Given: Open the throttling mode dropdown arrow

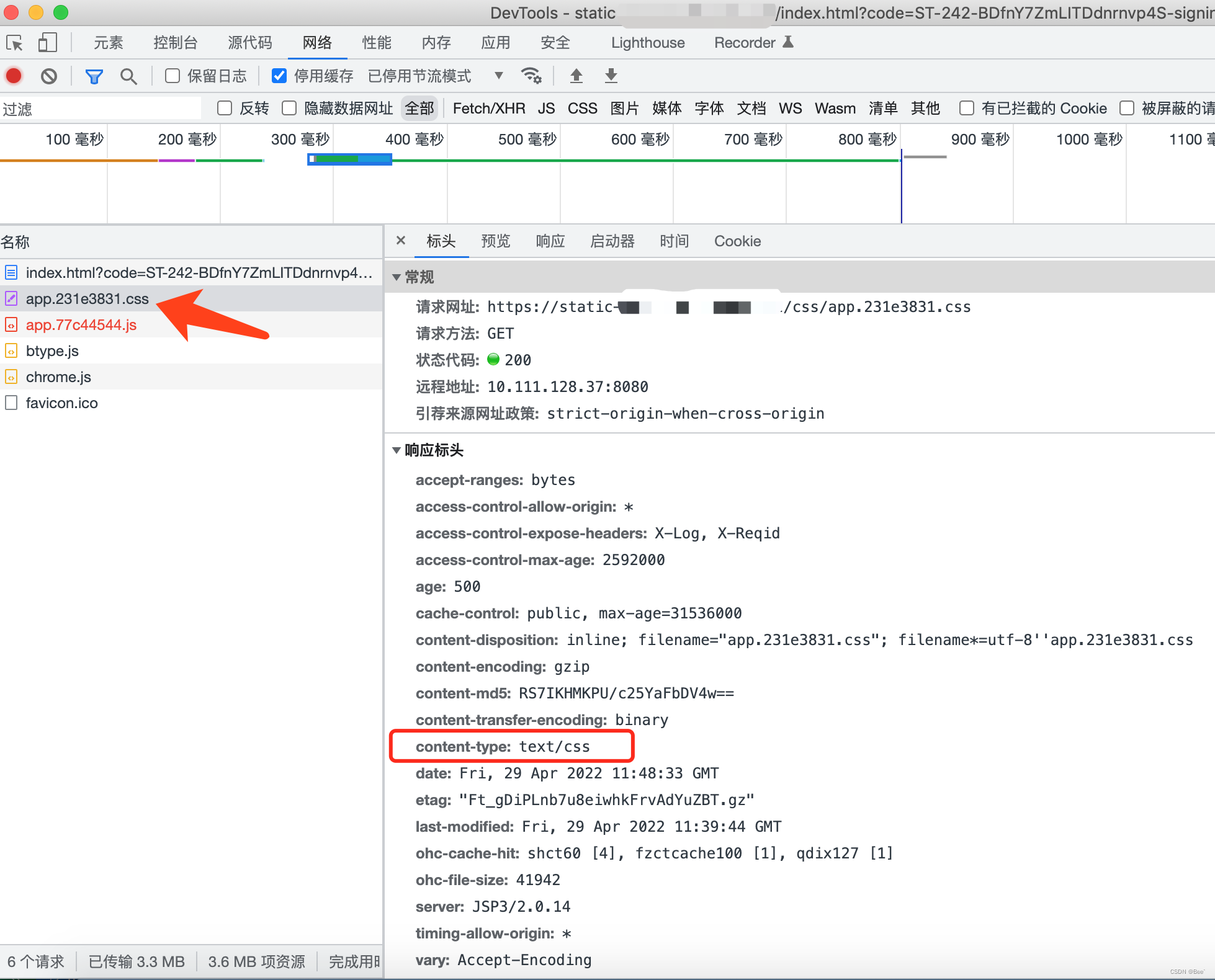Looking at the screenshot, I should pyautogui.click(x=498, y=76).
